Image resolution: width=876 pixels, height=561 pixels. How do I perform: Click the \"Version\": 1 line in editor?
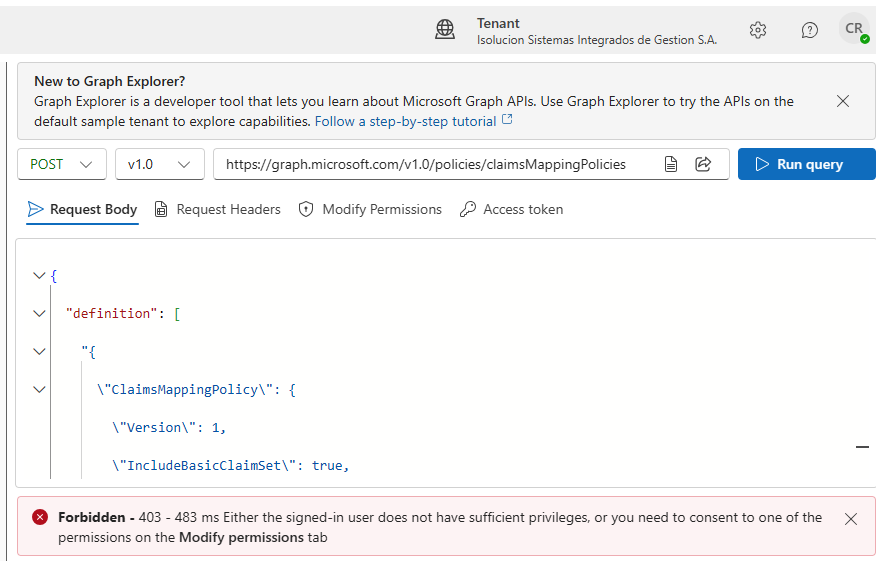169,428
